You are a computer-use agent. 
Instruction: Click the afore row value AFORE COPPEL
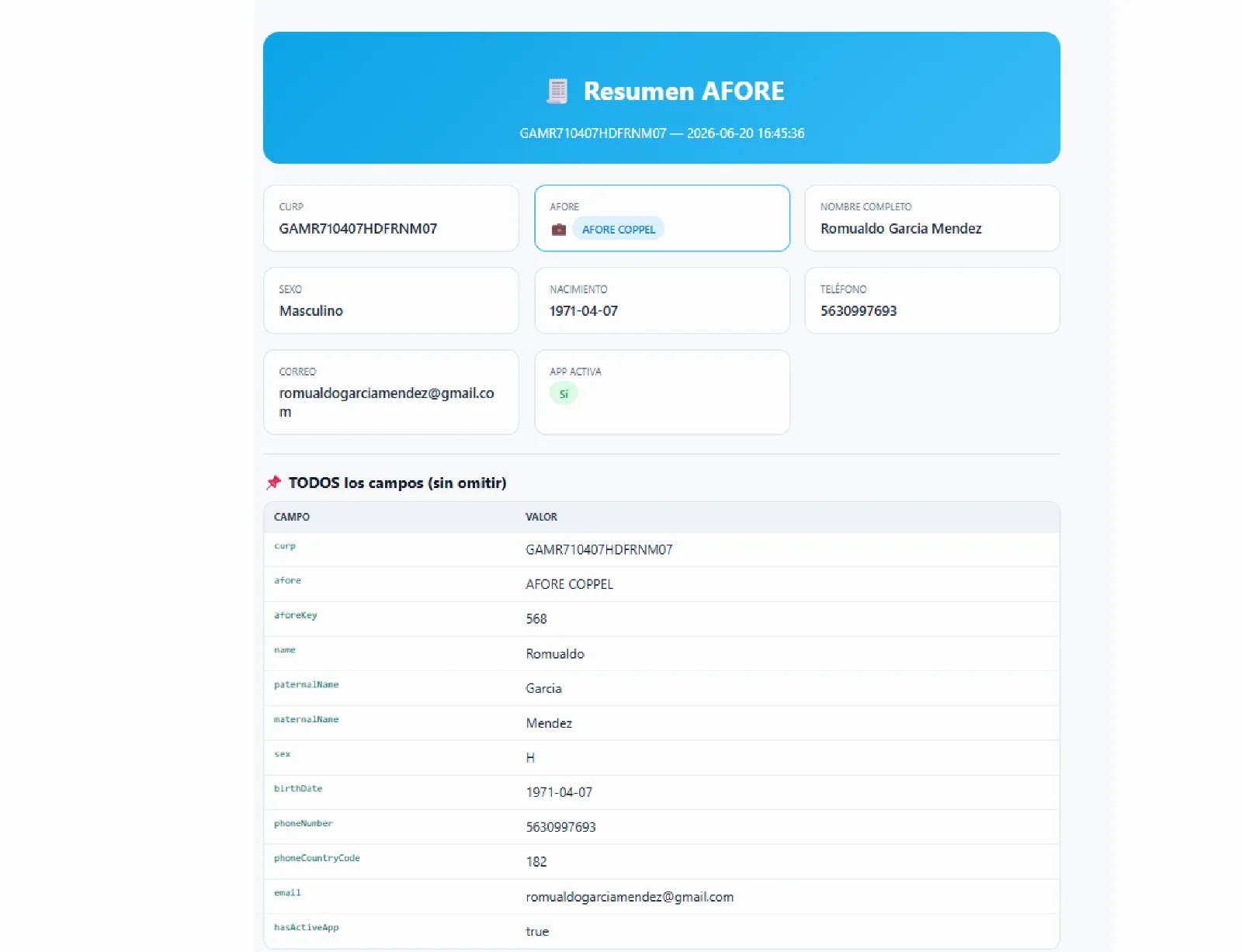point(569,584)
